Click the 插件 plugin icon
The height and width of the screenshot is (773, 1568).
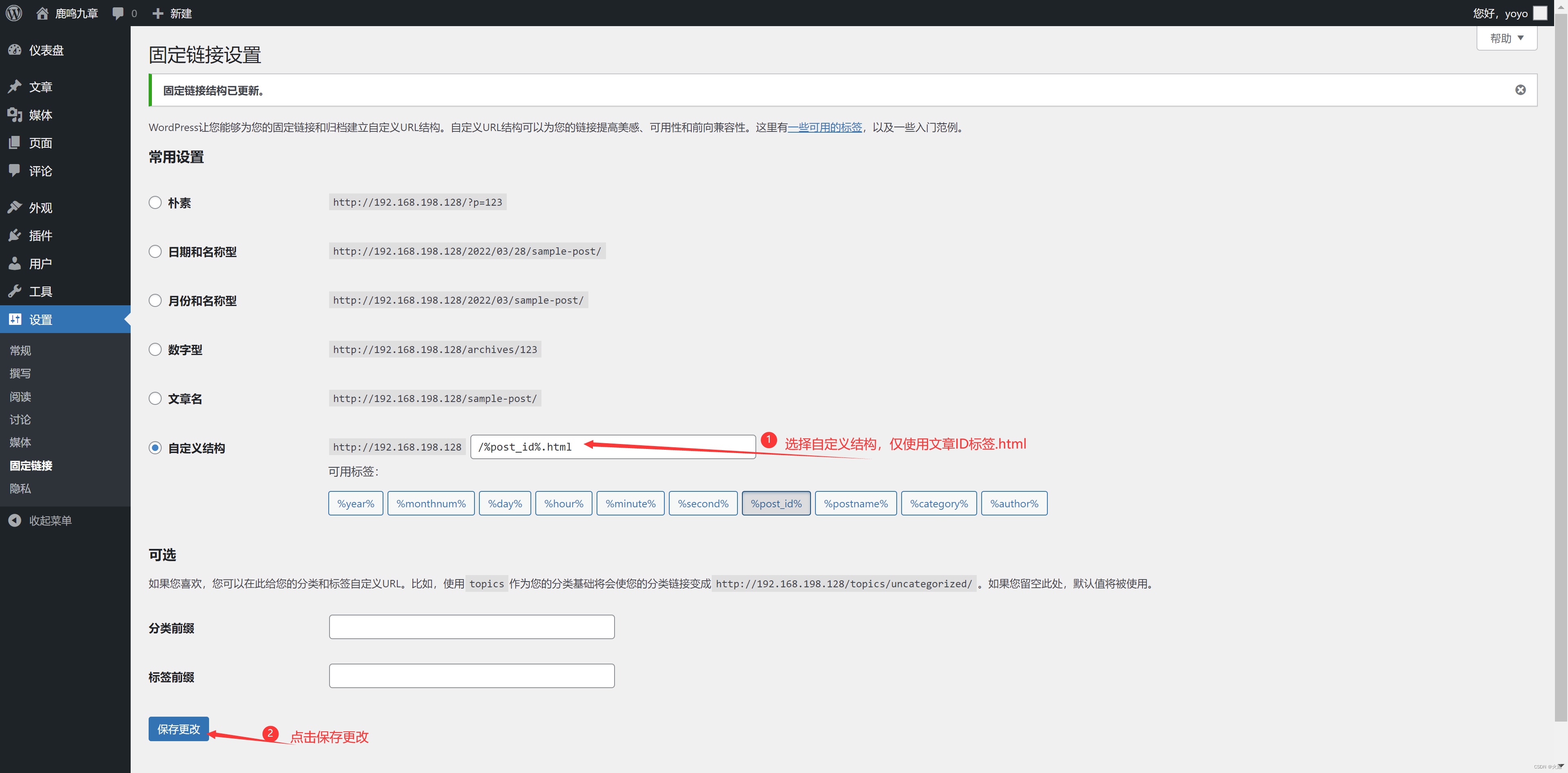click(x=15, y=235)
